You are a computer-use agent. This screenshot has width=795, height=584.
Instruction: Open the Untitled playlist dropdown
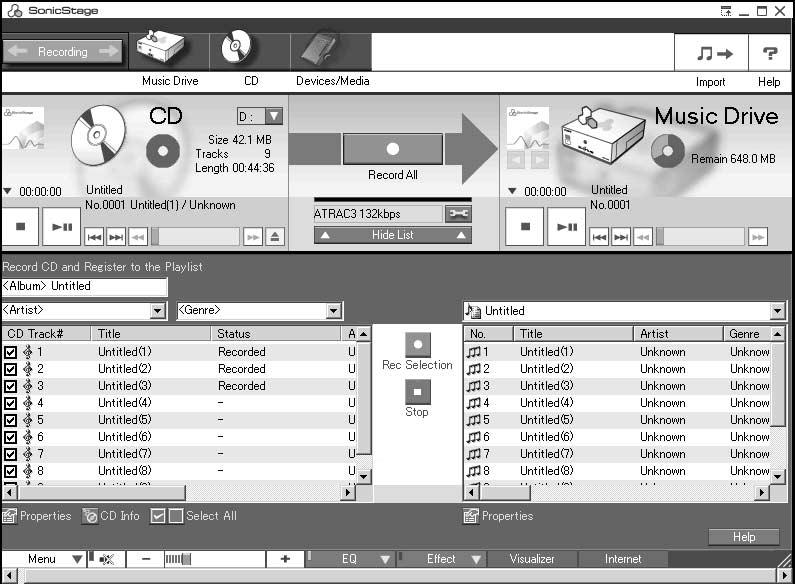[x=777, y=311]
